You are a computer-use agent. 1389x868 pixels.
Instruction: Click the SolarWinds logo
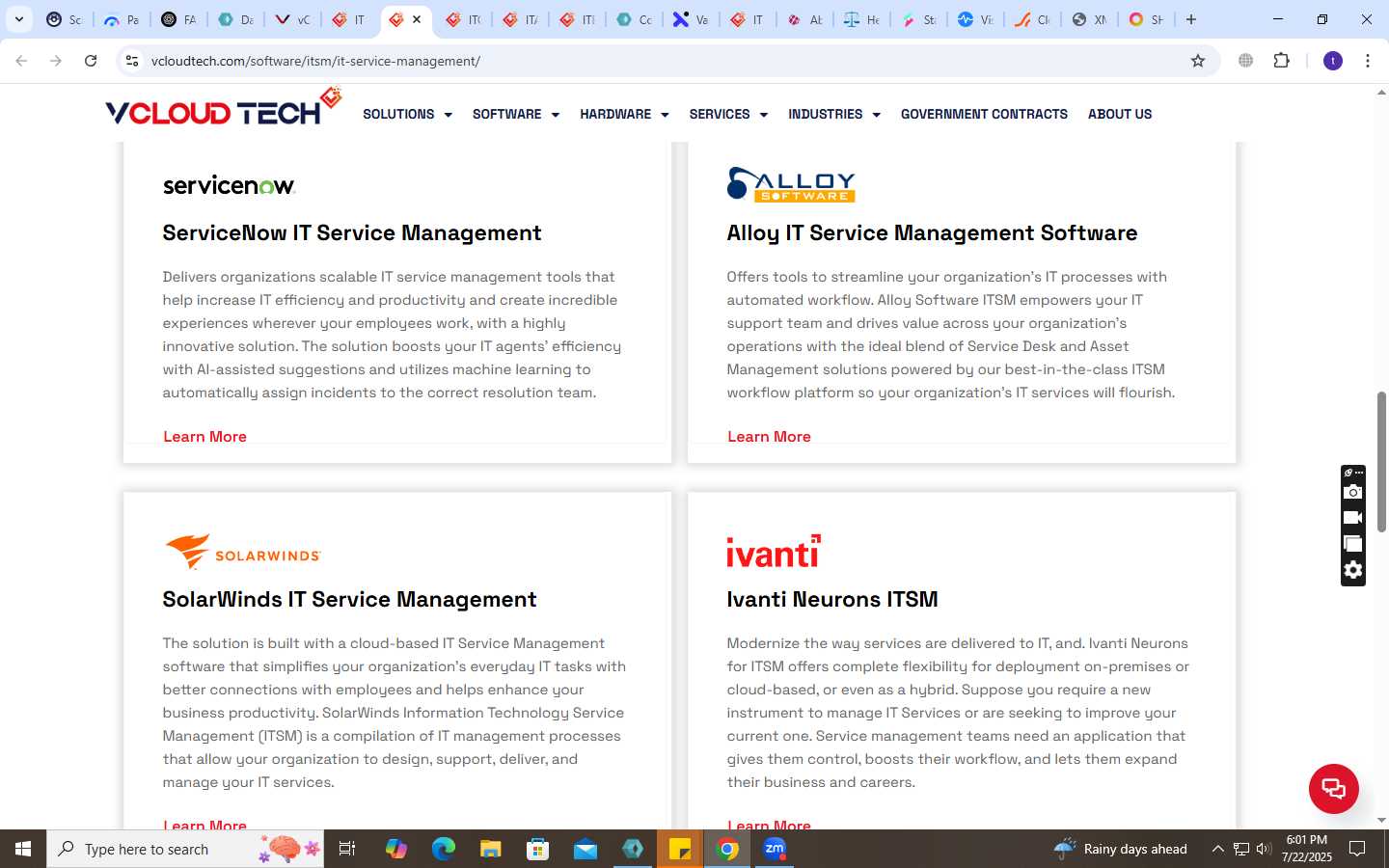pos(242,552)
